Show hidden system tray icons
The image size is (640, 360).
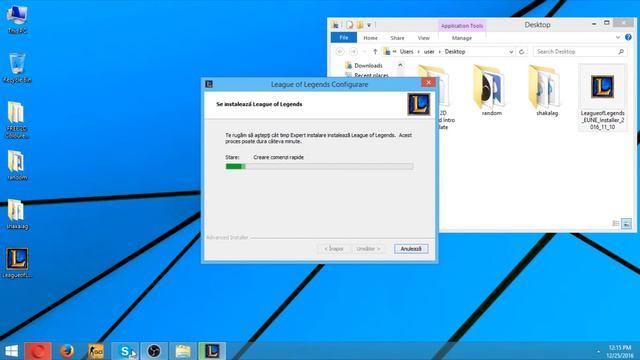pyautogui.click(x=598, y=351)
